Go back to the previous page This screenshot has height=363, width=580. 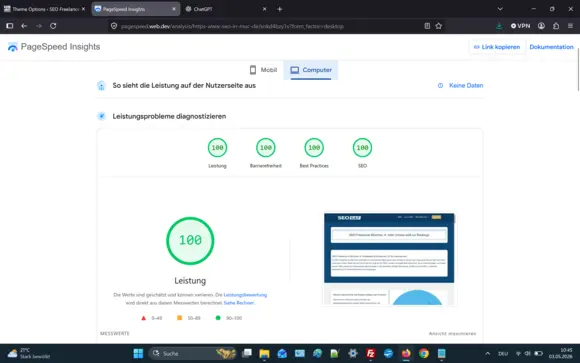click(x=24, y=26)
